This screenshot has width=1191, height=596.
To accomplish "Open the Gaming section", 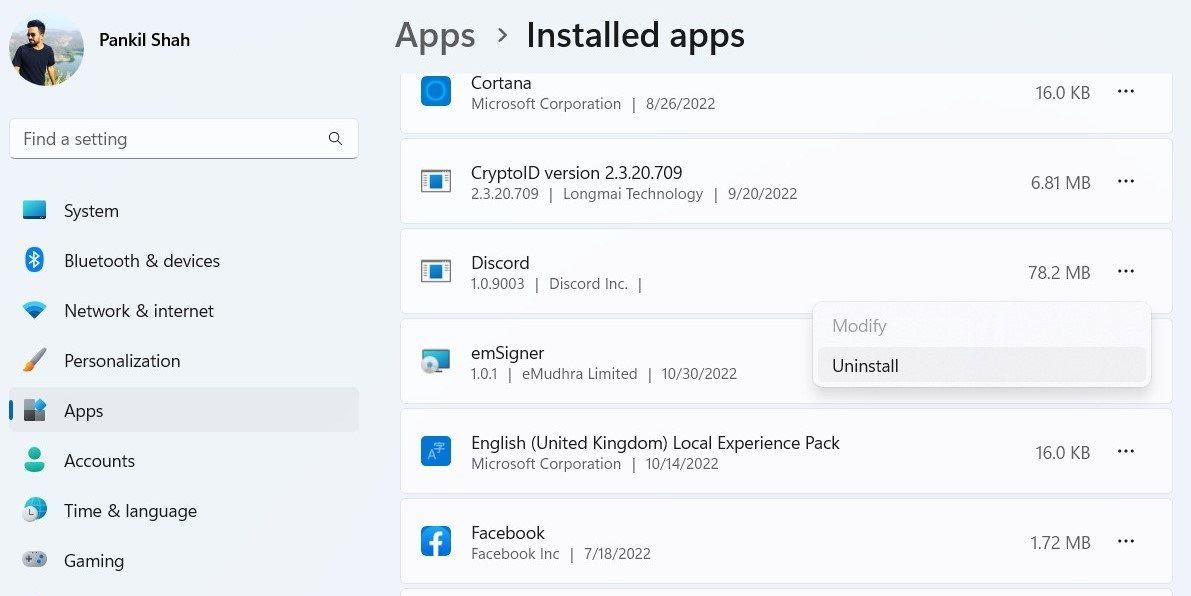I will pyautogui.click(x=184, y=560).
